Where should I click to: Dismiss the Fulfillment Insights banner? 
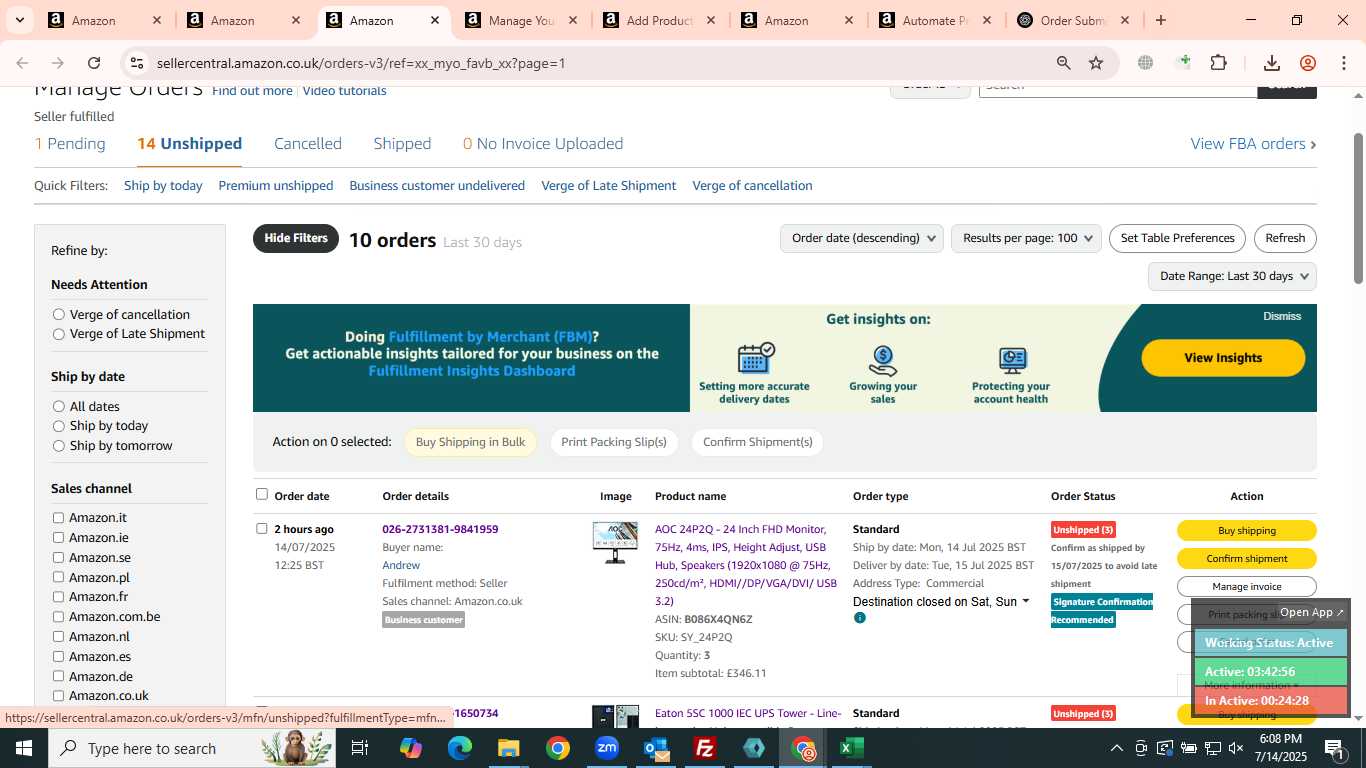coord(1282,316)
